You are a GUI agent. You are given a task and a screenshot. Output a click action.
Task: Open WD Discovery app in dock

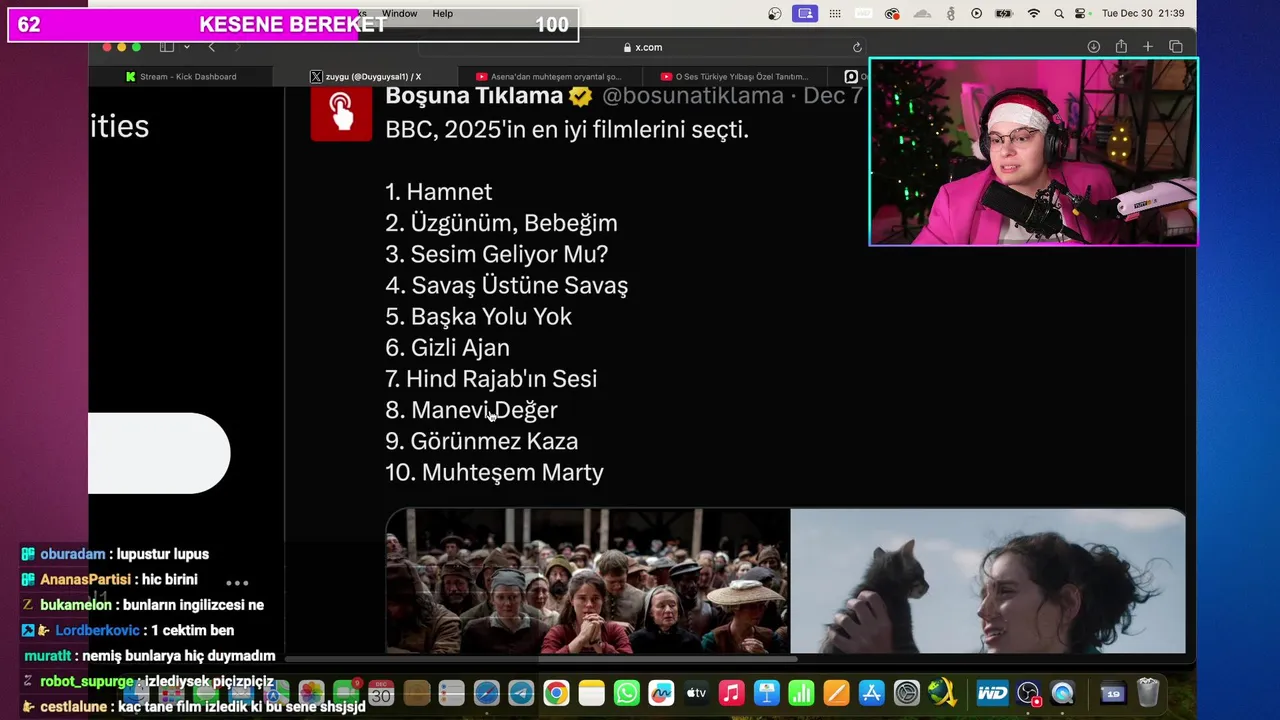(992, 693)
